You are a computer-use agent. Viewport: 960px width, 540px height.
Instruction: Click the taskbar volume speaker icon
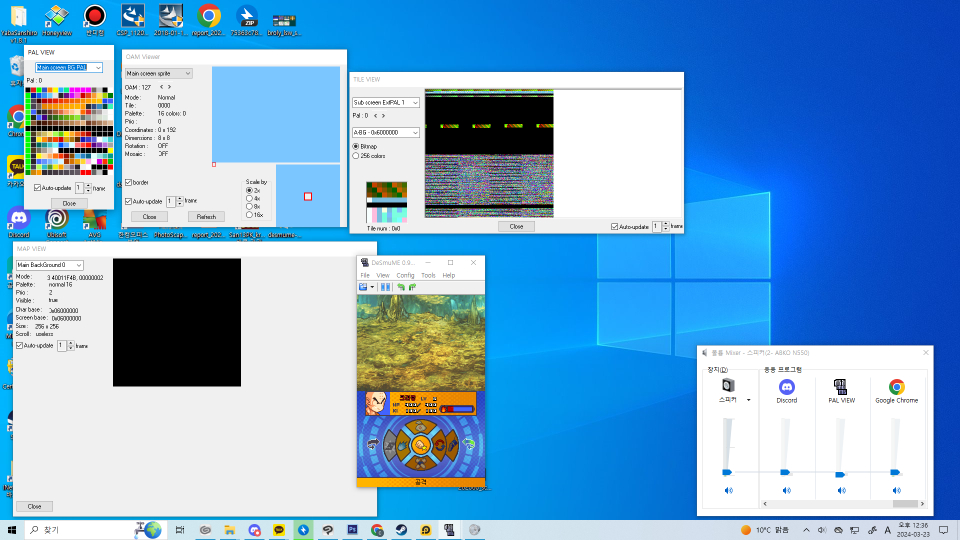click(822, 530)
